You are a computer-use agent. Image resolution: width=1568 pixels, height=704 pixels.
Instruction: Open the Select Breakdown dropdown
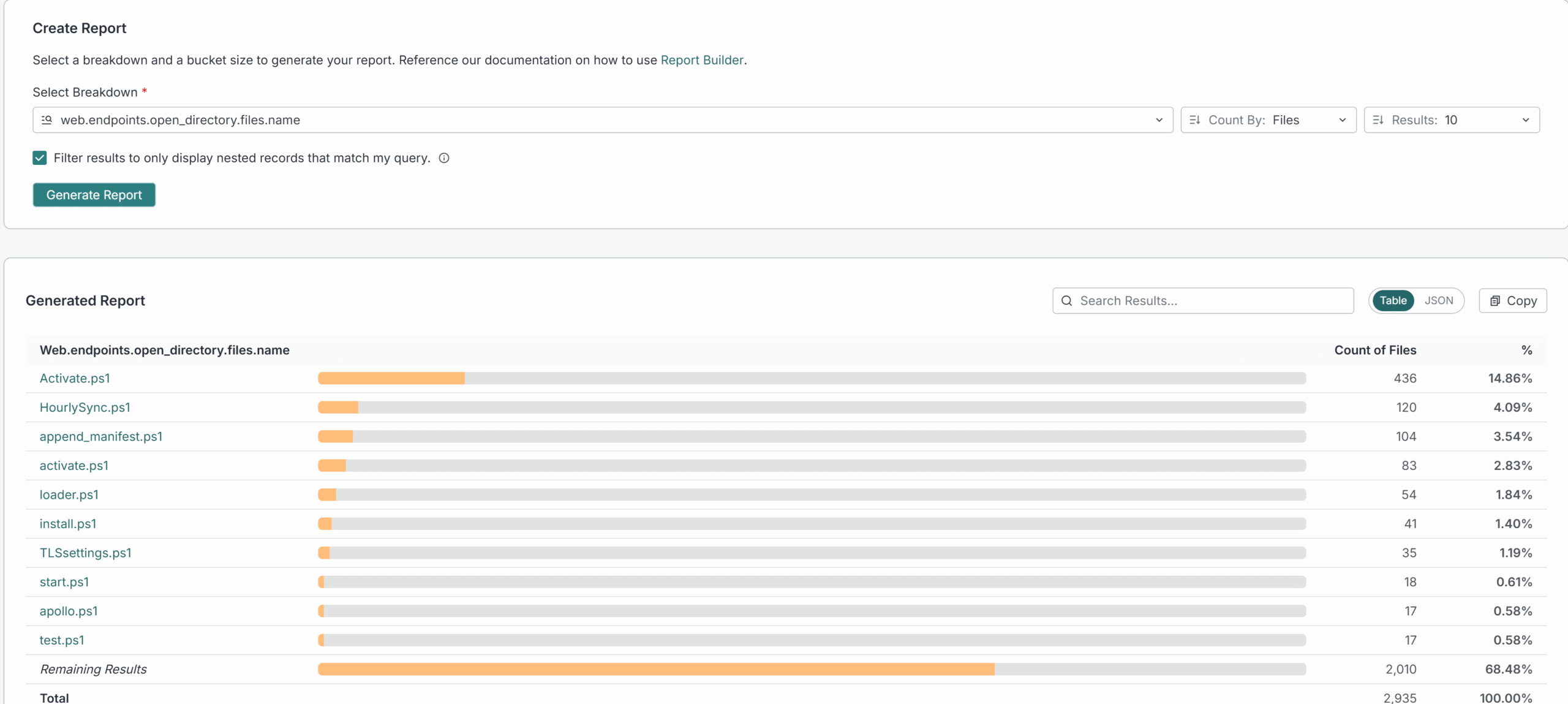click(603, 120)
